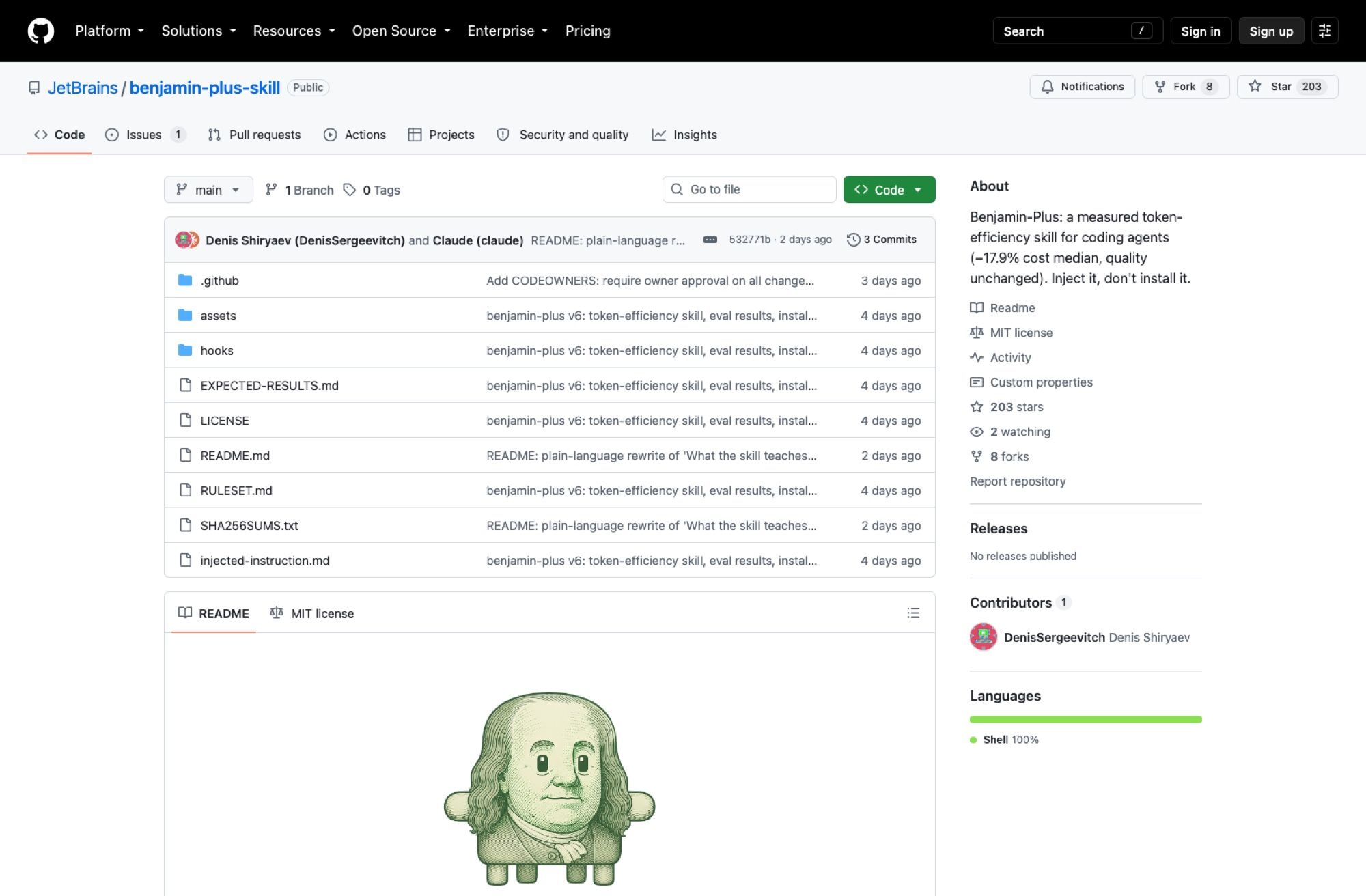Focus the top Search field
Screen dimensions: 1366x896
click(x=1078, y=31)
